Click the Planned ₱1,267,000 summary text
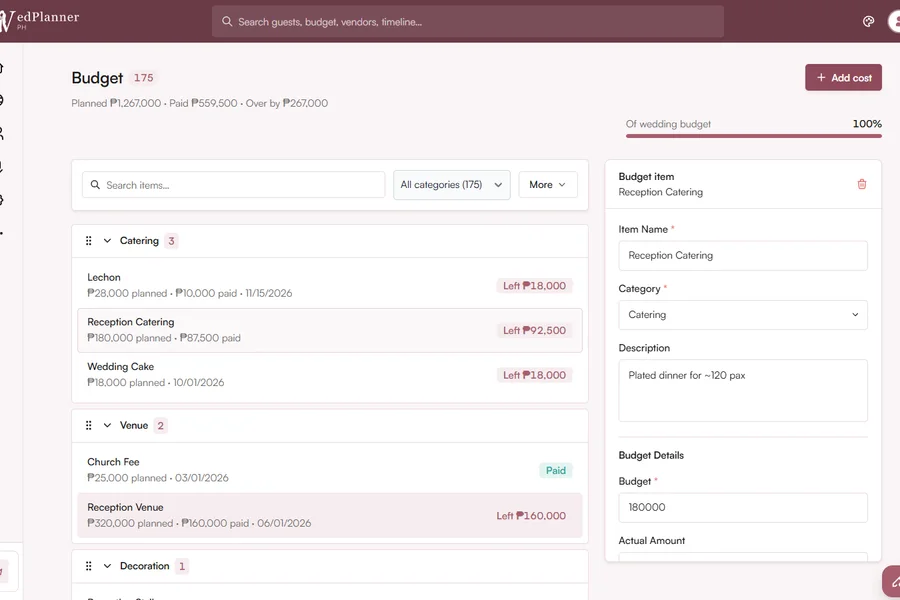Image resolution: width=900 pixels, height=600 pixels. [116, 103]
